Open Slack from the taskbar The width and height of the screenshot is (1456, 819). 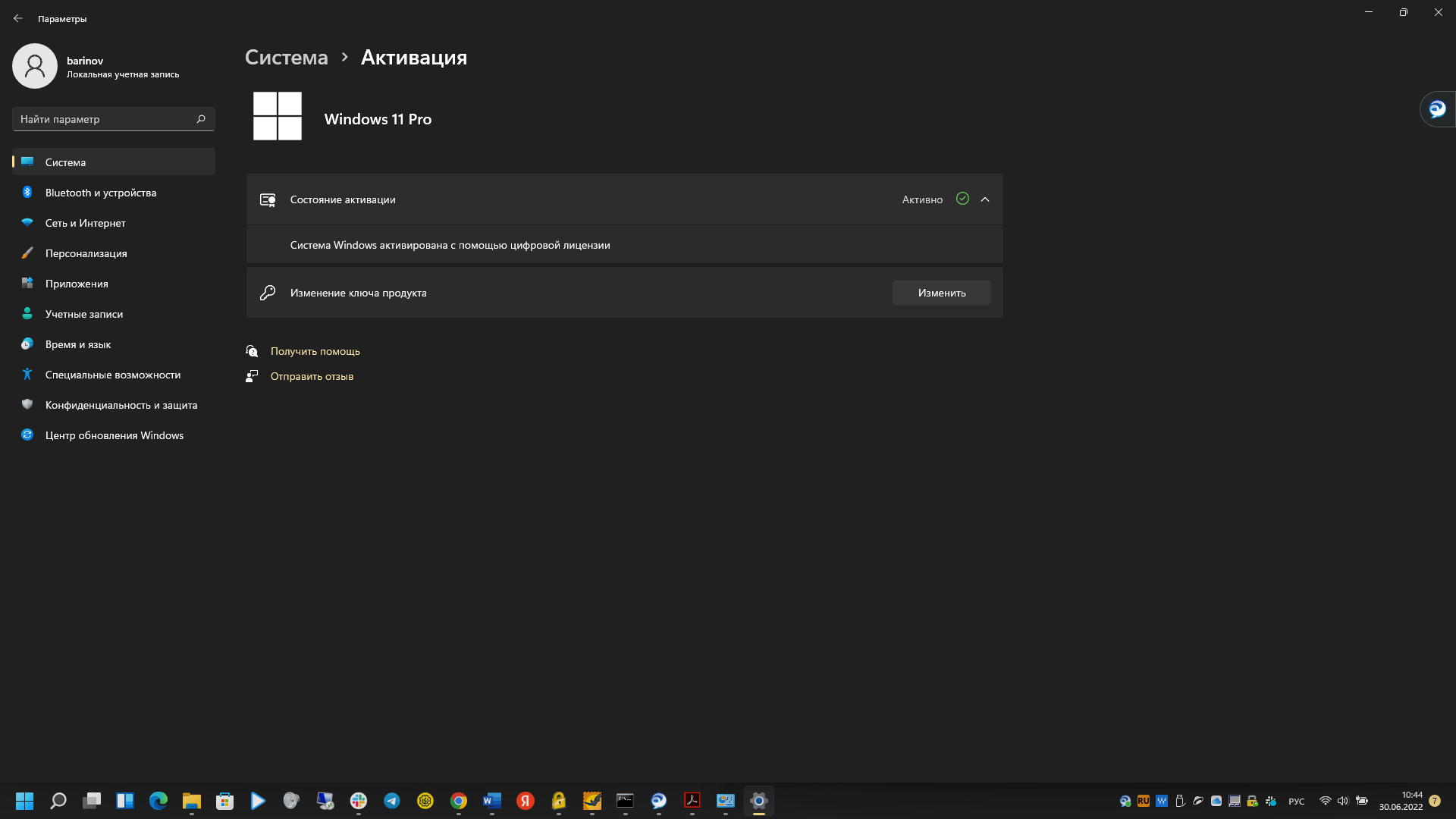coord(359,801)
